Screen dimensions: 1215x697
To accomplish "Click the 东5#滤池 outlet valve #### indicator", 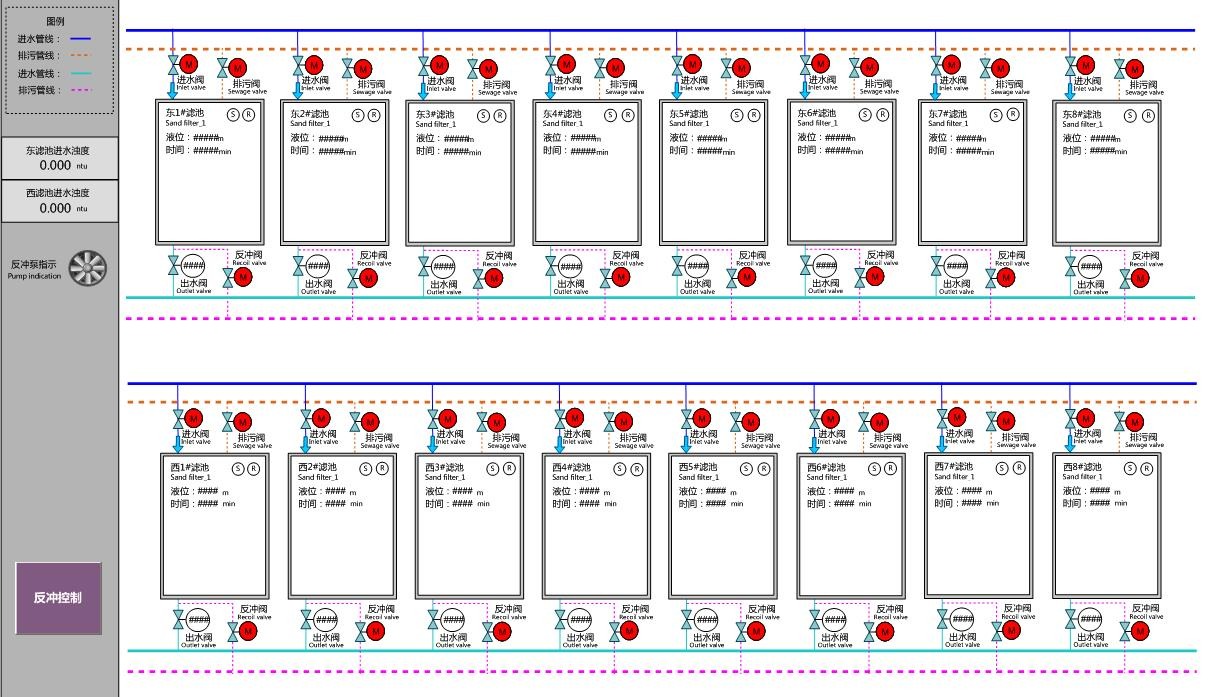I will pyautogui.click(x=697, y=266).
